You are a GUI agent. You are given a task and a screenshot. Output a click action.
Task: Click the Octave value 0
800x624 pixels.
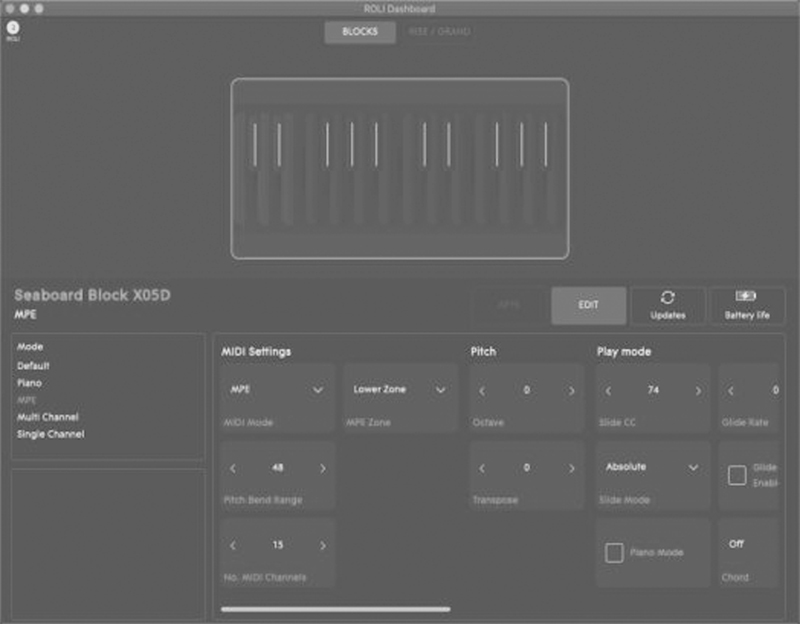pos(527,390)
